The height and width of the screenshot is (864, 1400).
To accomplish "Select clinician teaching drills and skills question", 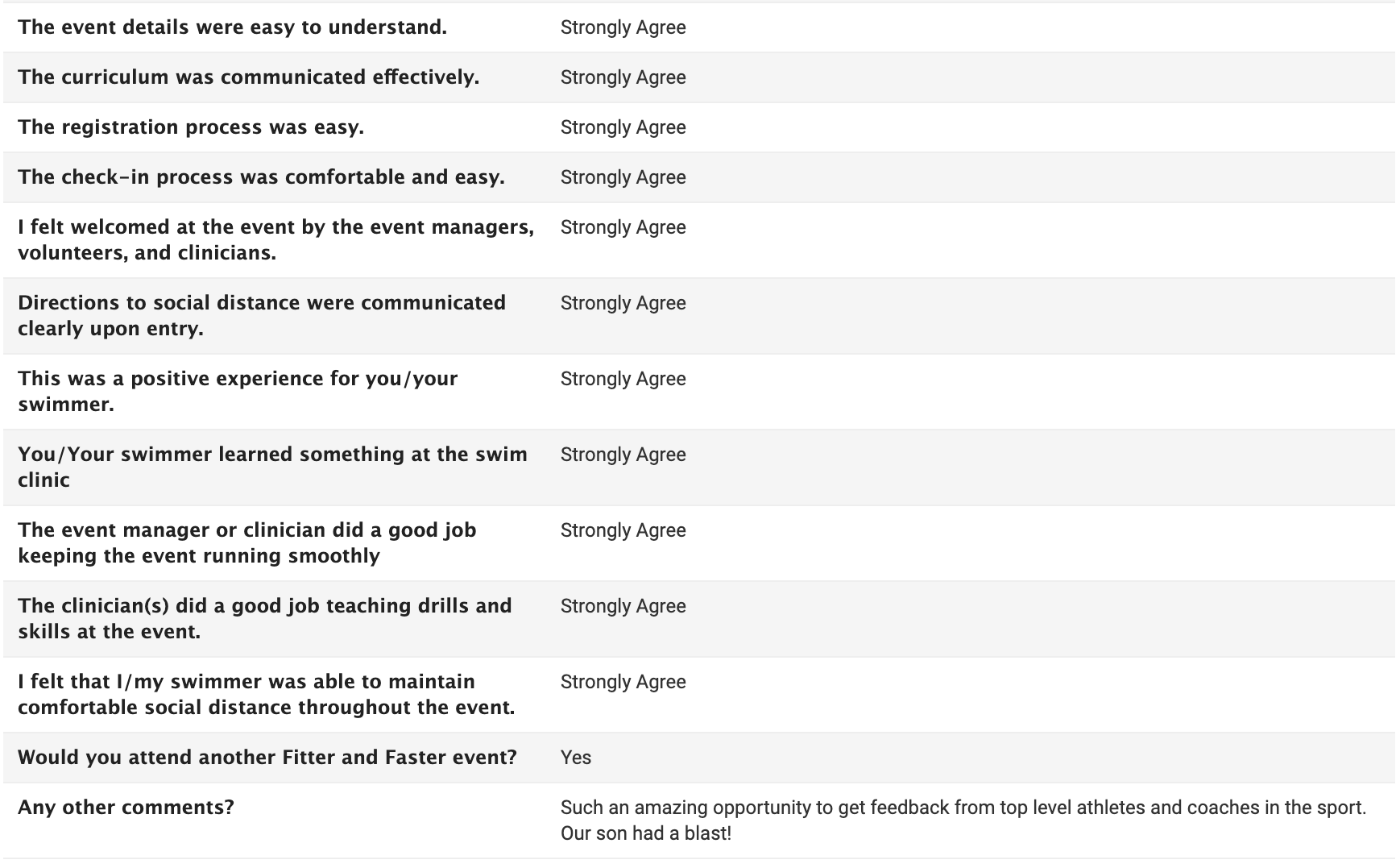I will 265,619.
